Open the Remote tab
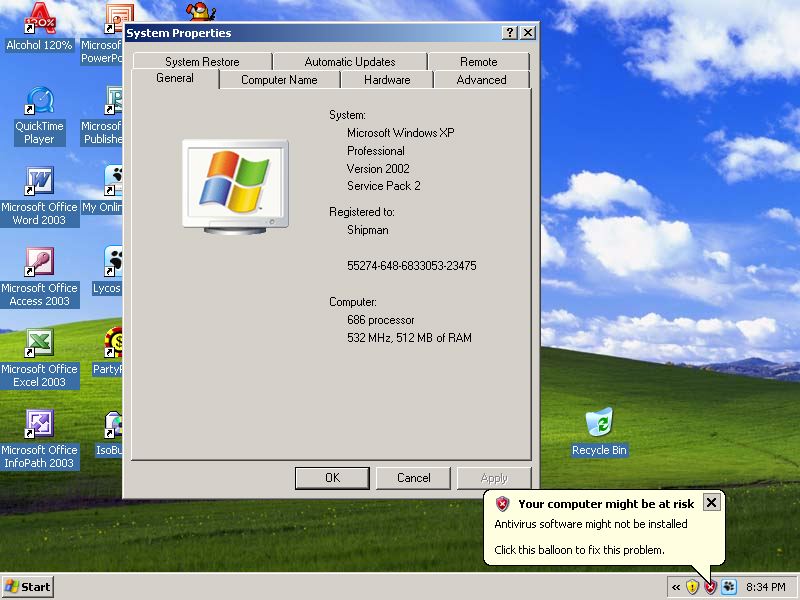The height and width of the screenshot is (600, 800). [x=479, y=62]
